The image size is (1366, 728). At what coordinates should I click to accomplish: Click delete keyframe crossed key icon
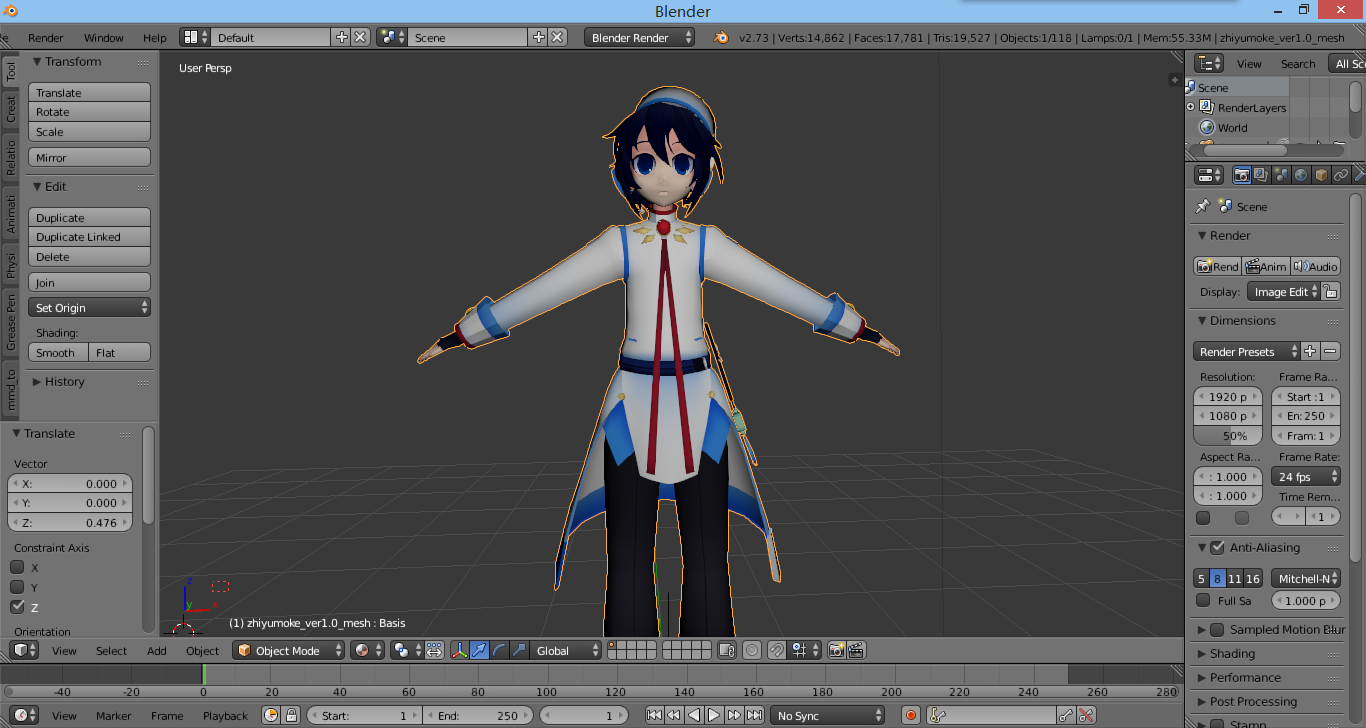click(1086, 715)
